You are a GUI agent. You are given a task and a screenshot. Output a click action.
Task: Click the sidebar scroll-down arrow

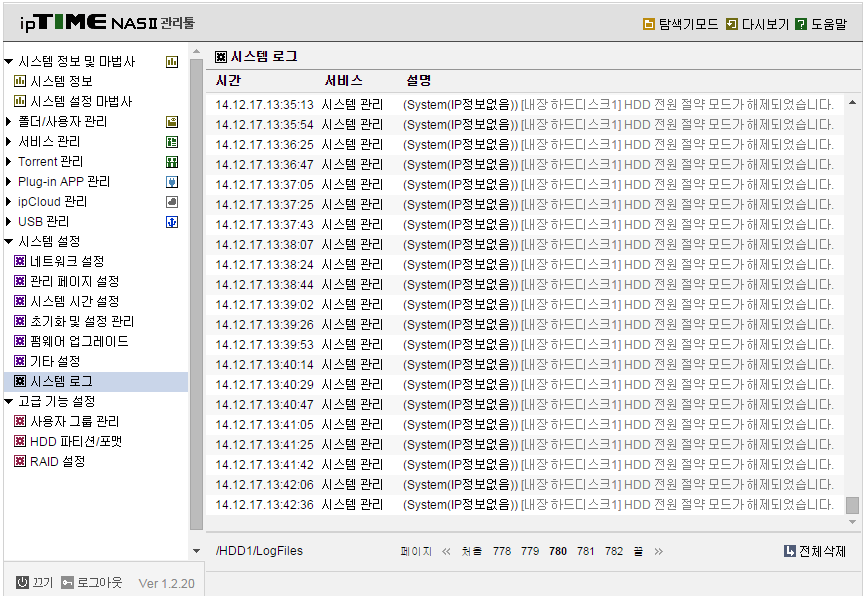[x=196, y=551]
